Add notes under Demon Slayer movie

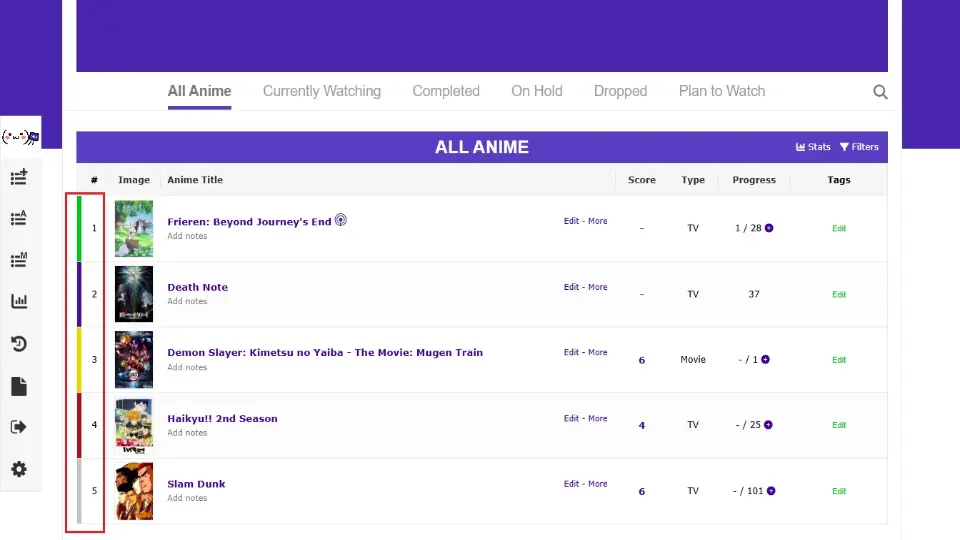[x=187, y=367]
